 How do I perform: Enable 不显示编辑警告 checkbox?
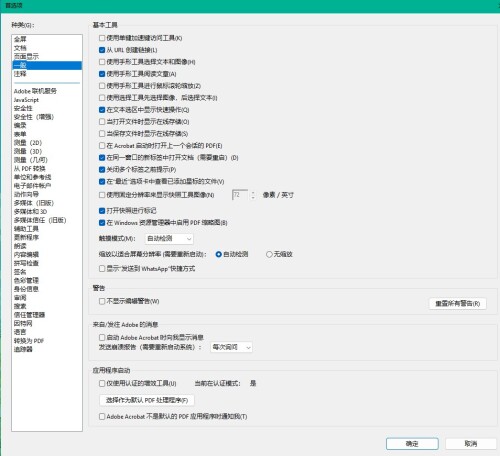[x=102, y=301]
